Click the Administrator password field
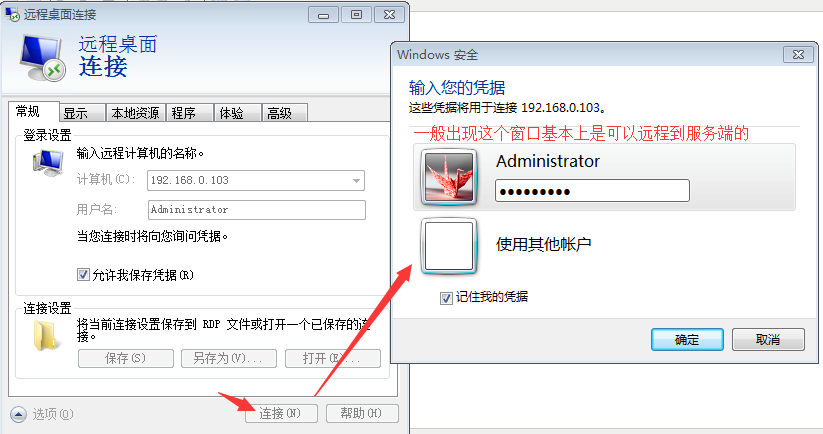Image resolution: width=823 pixels, height=434 pixels. [x=592, y=191]
